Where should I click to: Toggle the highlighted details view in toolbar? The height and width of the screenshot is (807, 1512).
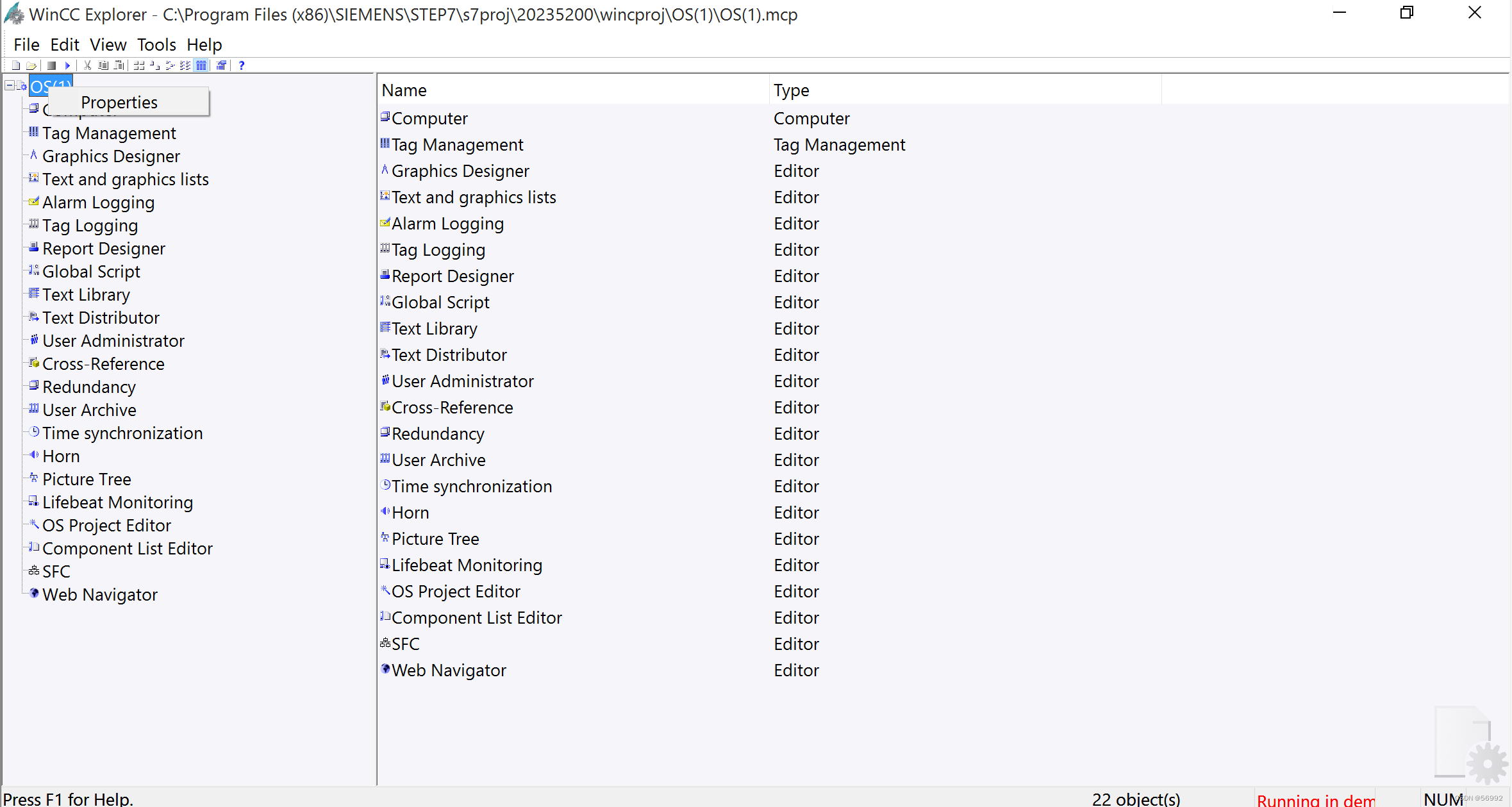pyautogui.click(x=201, y=65)
